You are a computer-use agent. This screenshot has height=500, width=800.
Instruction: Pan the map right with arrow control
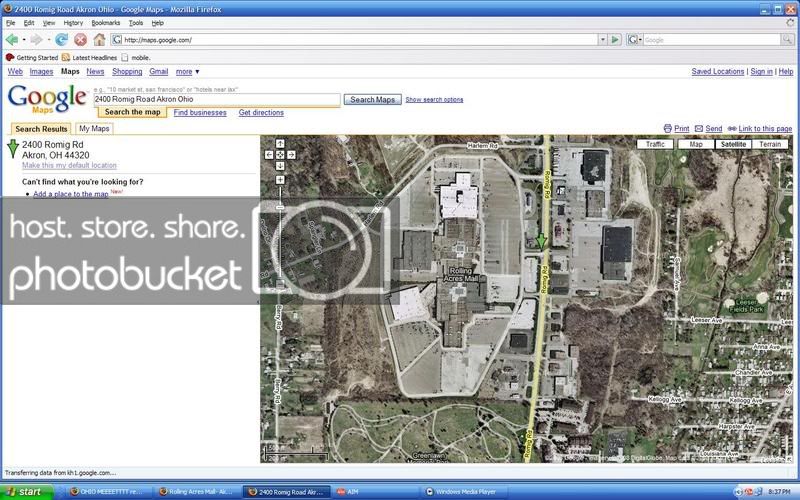(290, 155)
